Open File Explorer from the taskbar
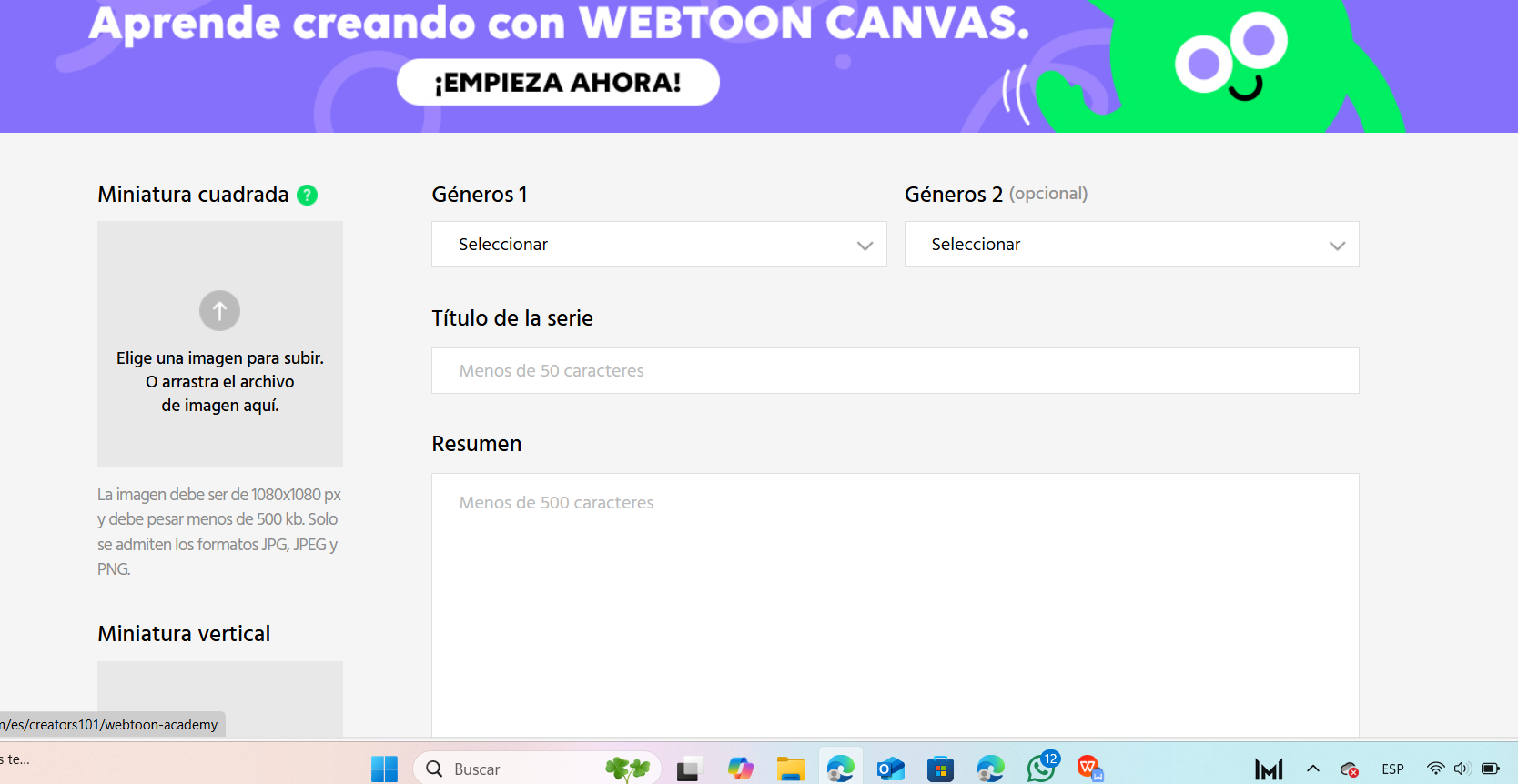The image size is (1518, 784). coord(790,769)
